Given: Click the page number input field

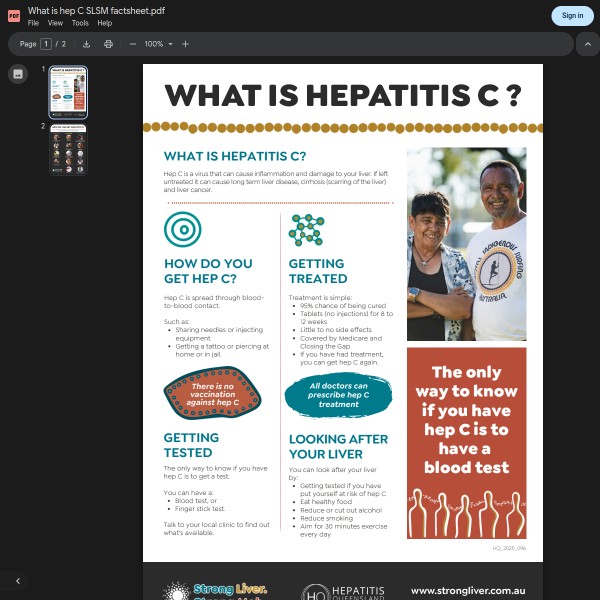Looking at the screenshot, I should pos(46,44).
